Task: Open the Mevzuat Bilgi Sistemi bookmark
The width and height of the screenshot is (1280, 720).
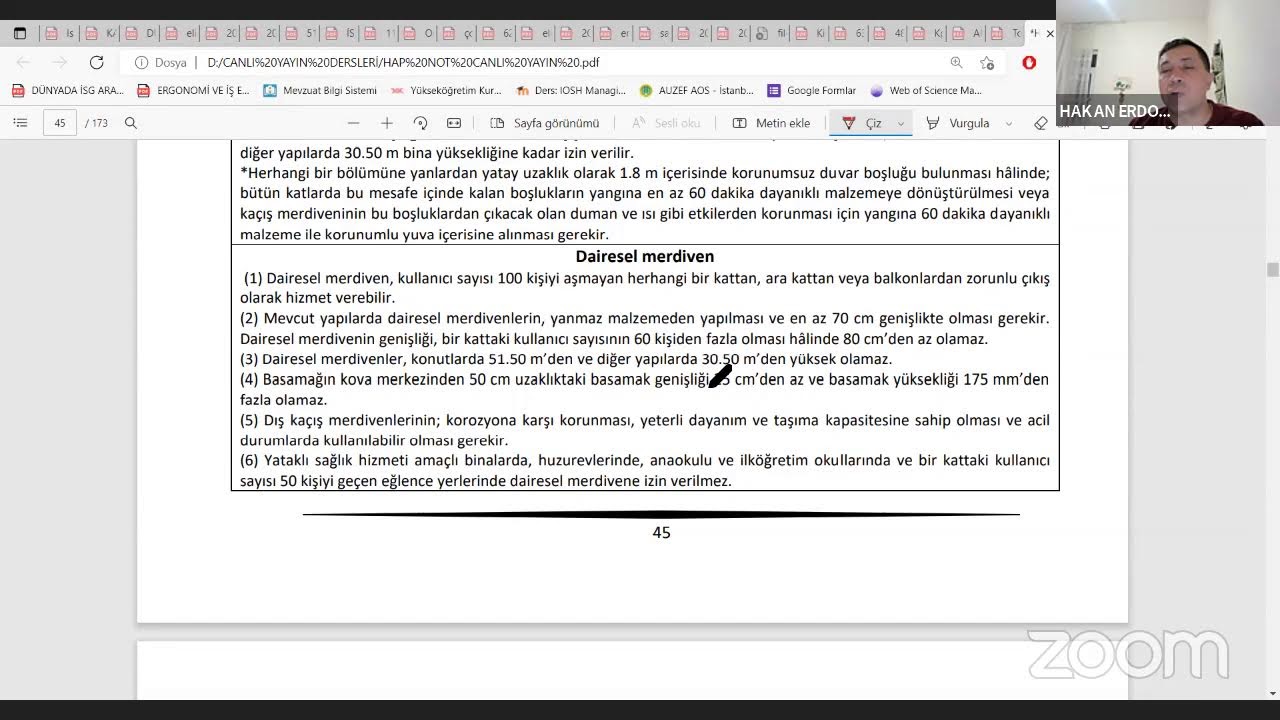Action: tap(320, 90)
